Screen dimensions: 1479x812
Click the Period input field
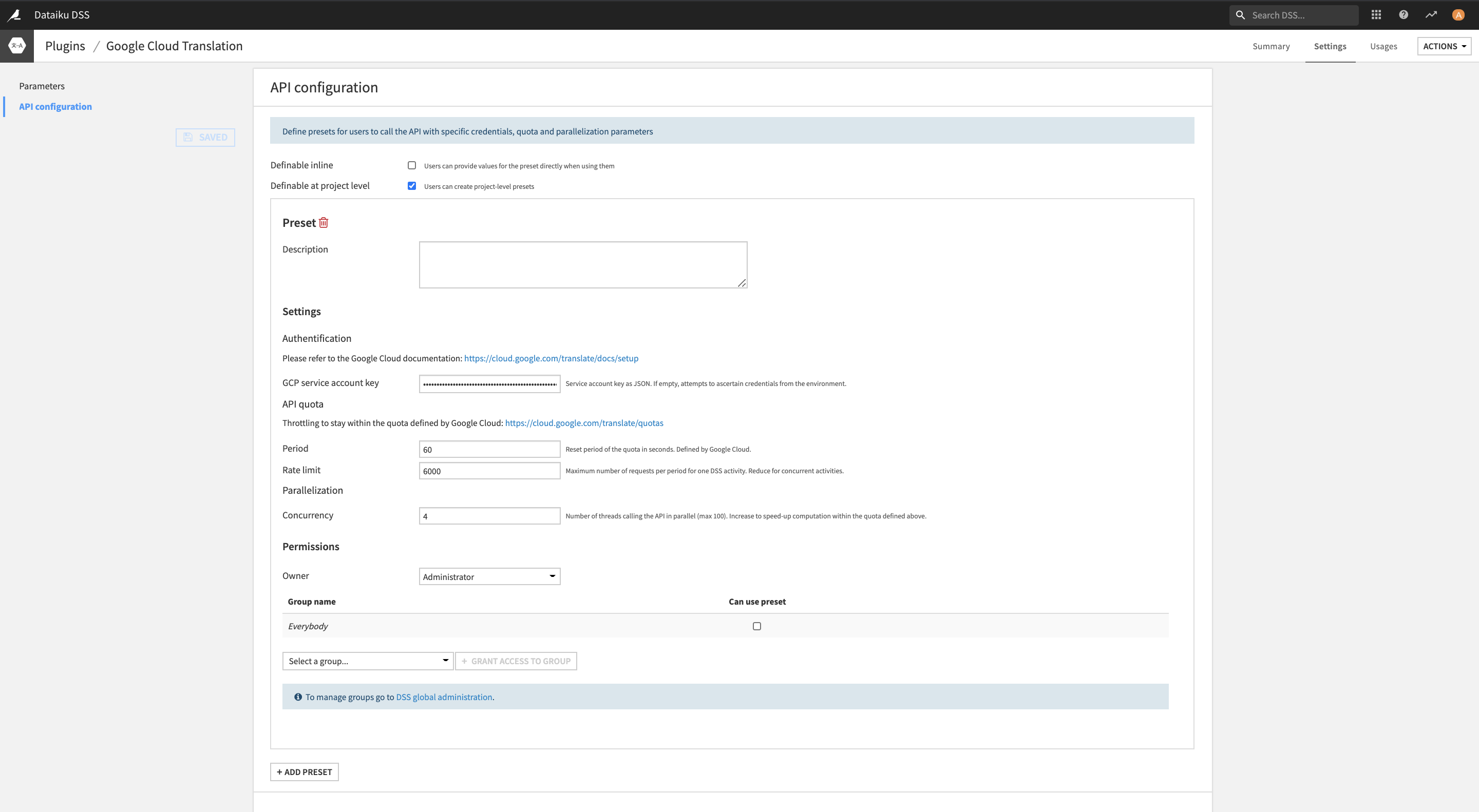click(489, 449)
